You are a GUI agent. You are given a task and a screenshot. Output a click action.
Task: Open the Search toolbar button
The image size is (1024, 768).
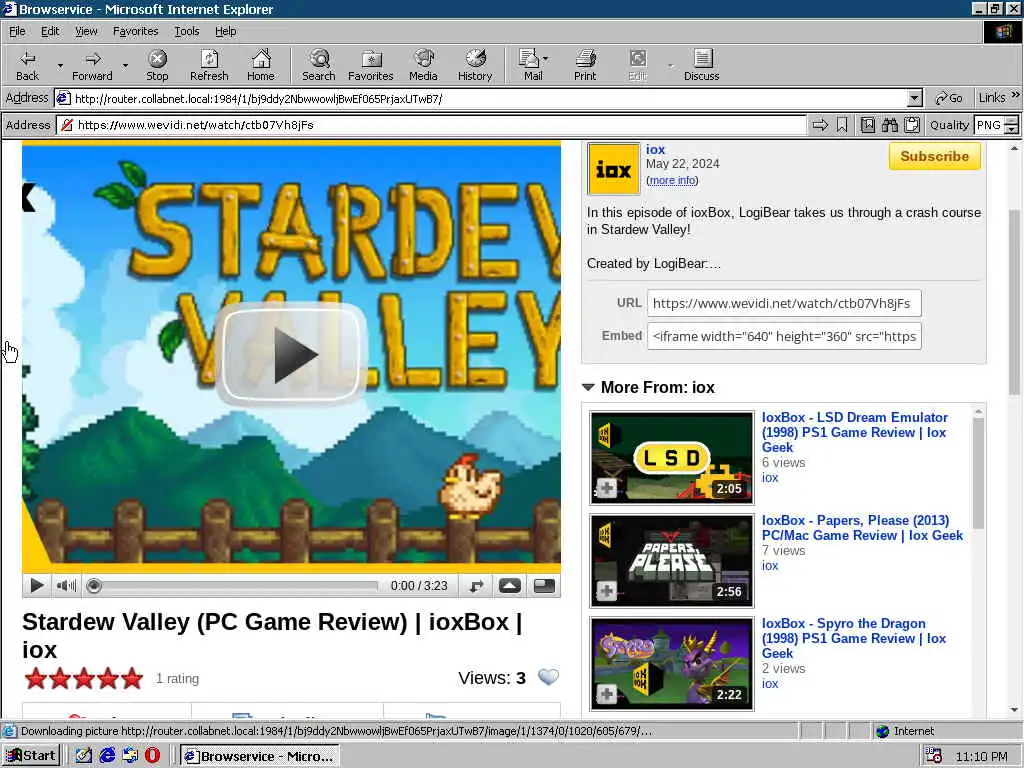click(x=319, y=65)
